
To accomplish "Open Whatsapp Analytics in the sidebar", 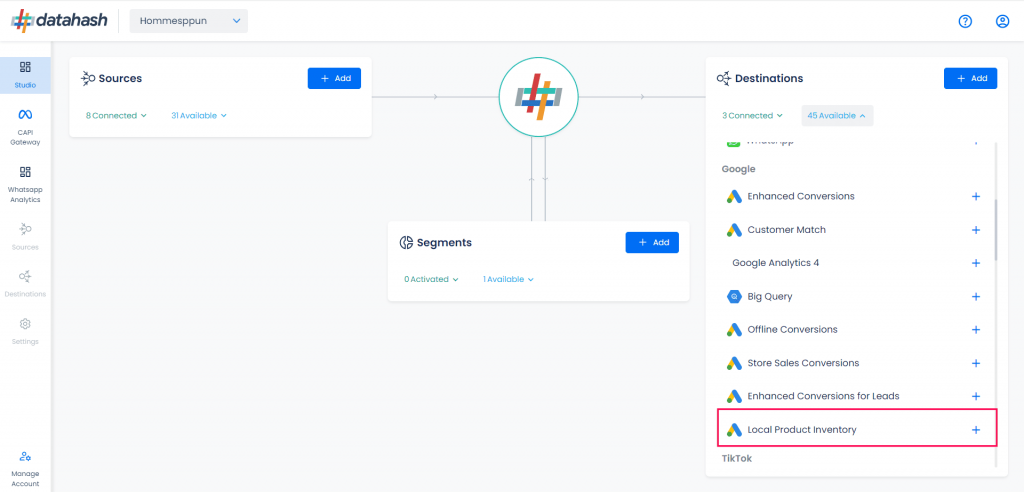I will (x=25, y=185).
